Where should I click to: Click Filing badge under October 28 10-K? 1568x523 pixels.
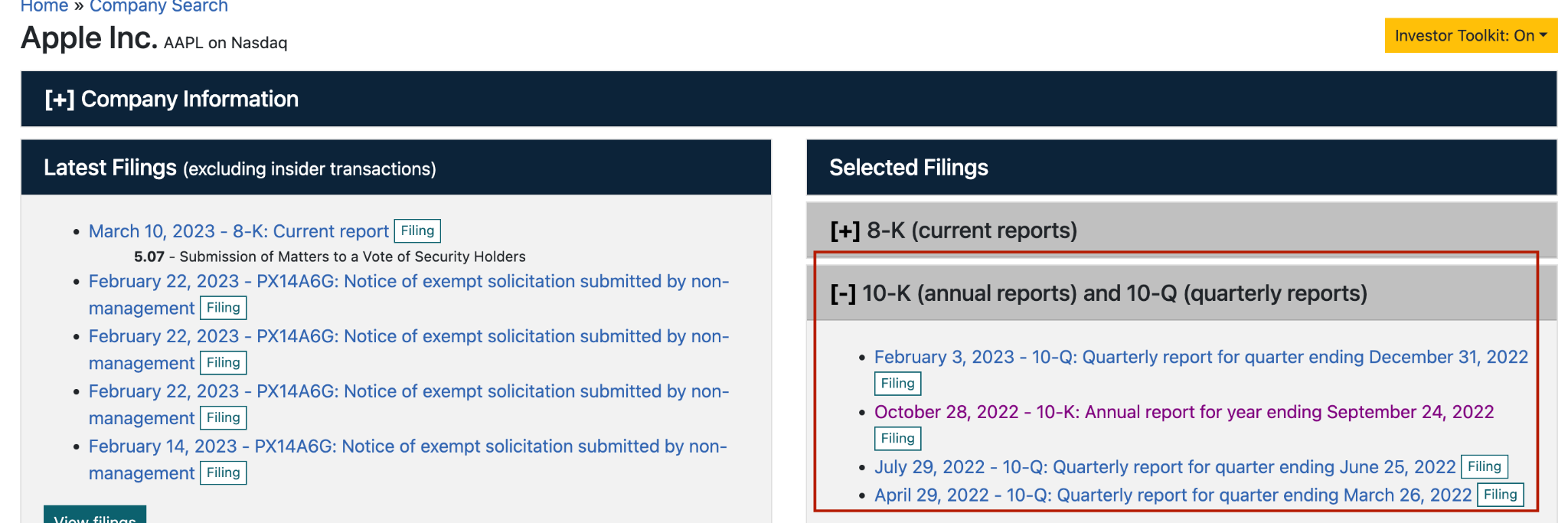897,439
